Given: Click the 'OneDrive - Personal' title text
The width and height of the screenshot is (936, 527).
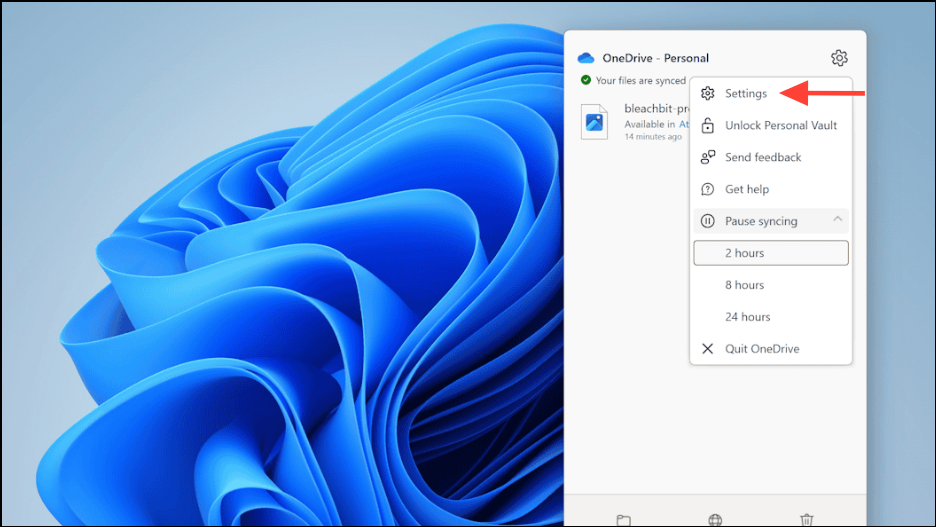Looking at the screenshot, I should 655,58.
